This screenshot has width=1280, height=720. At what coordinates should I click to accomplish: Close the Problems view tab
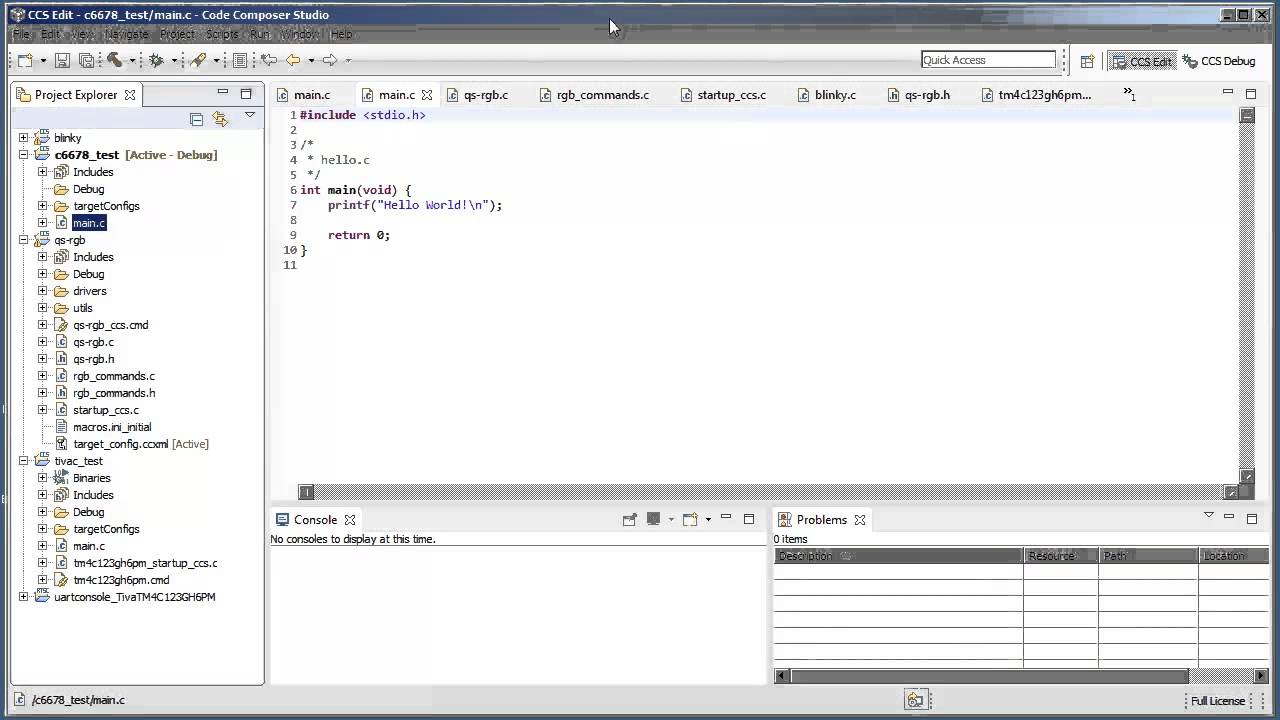(x=860, y=520)
